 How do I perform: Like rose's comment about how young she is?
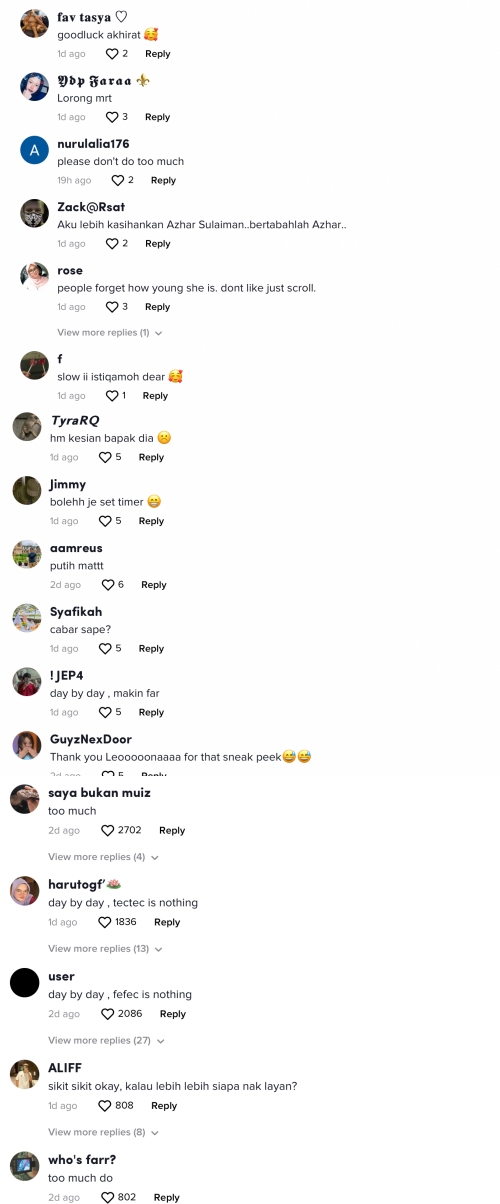pyautogui.click(x=112, y=307)
